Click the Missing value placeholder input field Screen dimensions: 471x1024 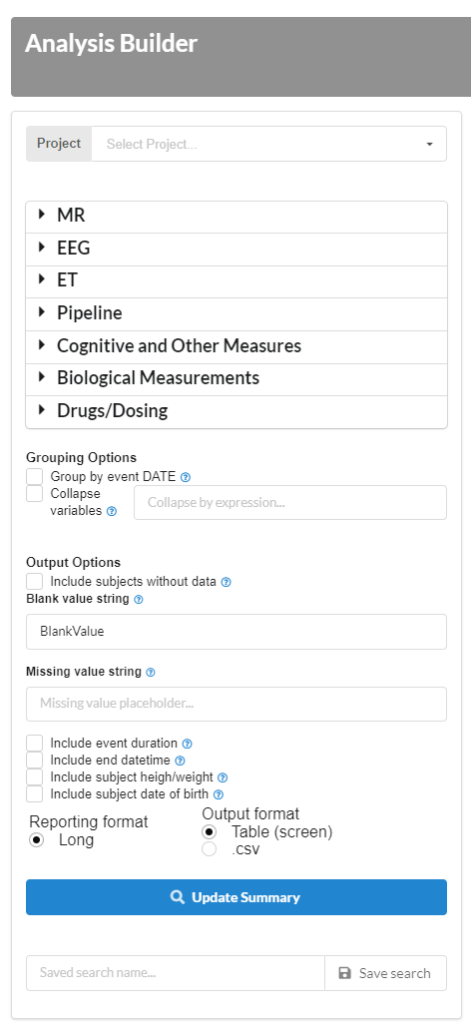point(236,704)
